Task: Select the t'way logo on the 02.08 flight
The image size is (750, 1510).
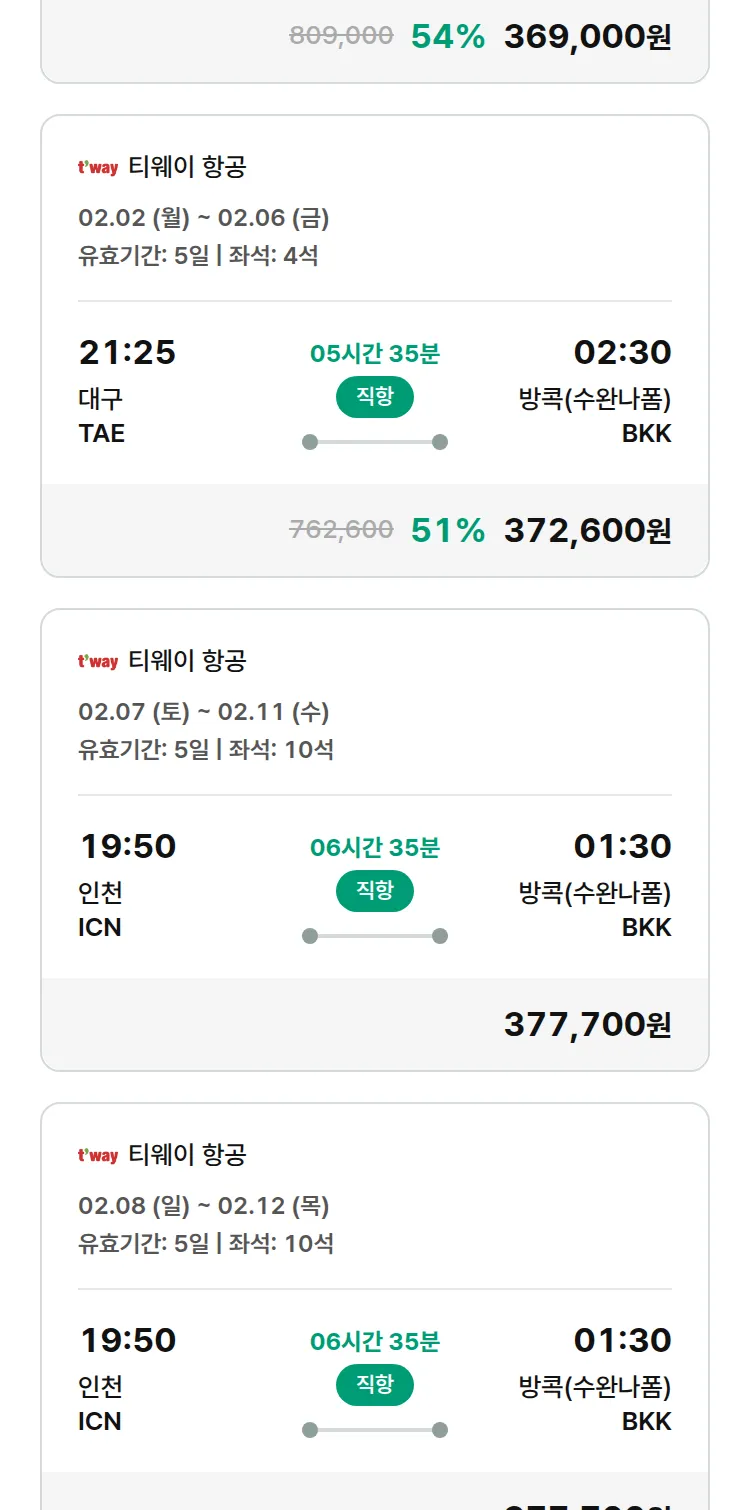Action: click(98, 1155)
